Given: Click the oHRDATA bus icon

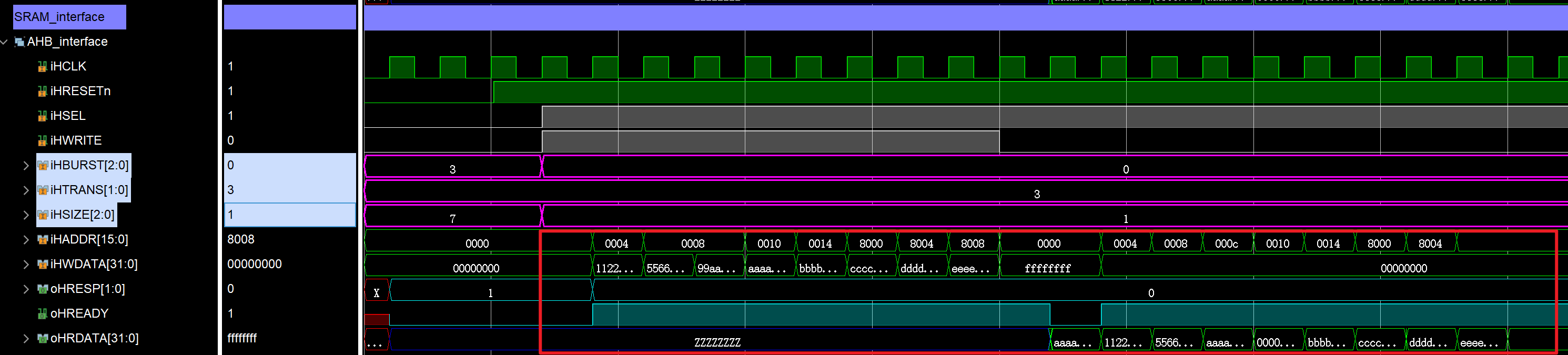Looking at the screenshot, I should [x=43, y=339].
